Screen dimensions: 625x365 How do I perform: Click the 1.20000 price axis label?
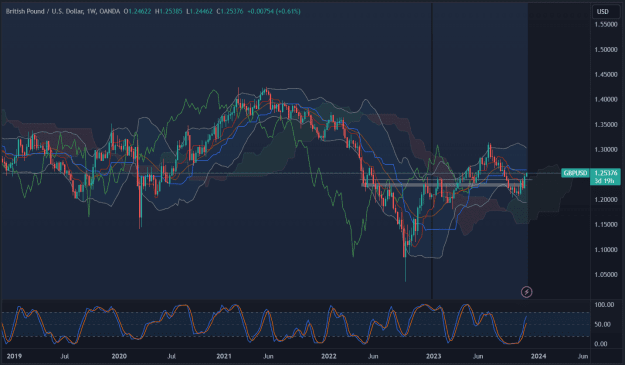(x=606, y=200)
